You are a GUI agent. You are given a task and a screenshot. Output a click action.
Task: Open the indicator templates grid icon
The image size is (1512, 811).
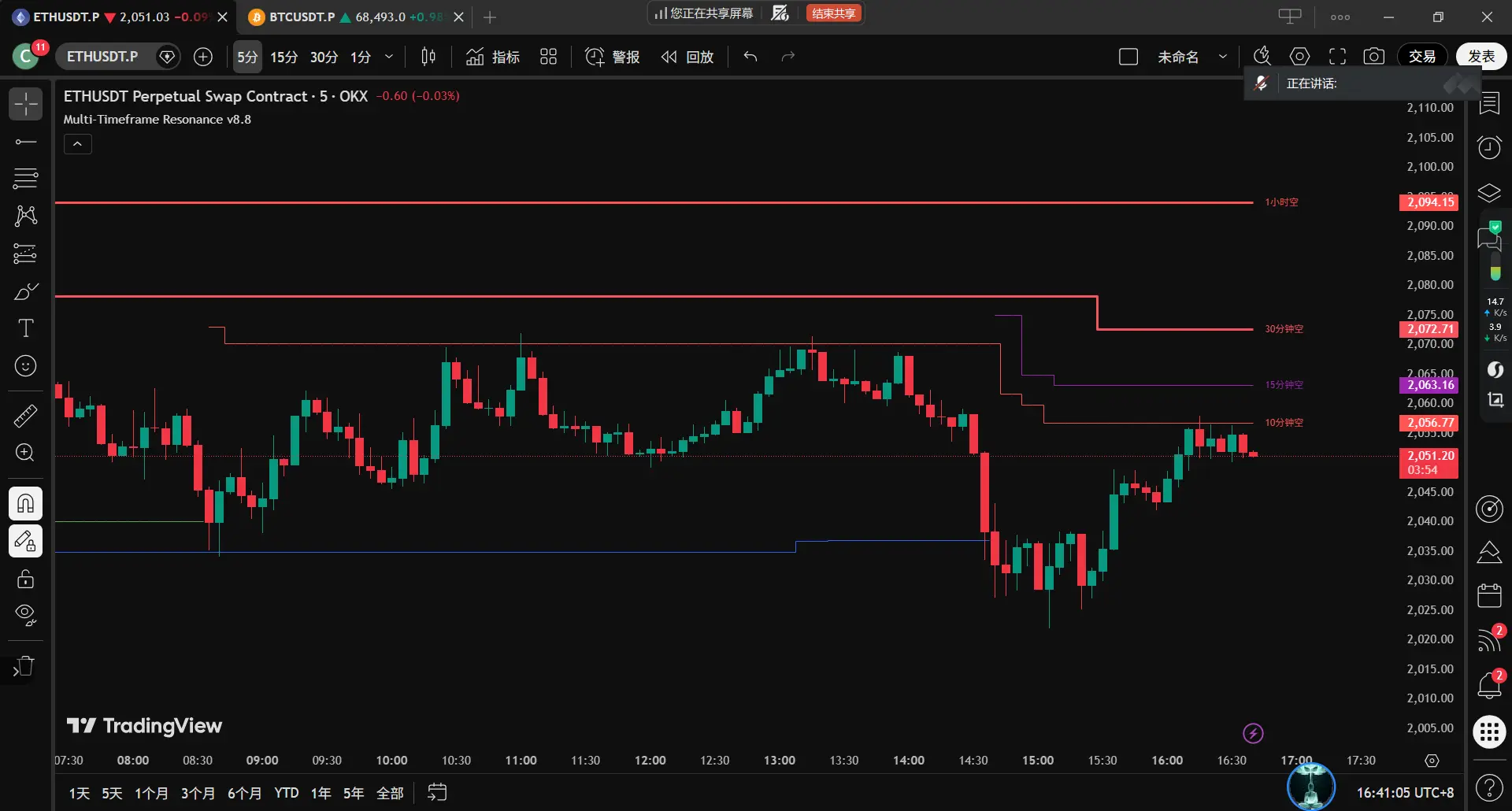click(548, 57)
